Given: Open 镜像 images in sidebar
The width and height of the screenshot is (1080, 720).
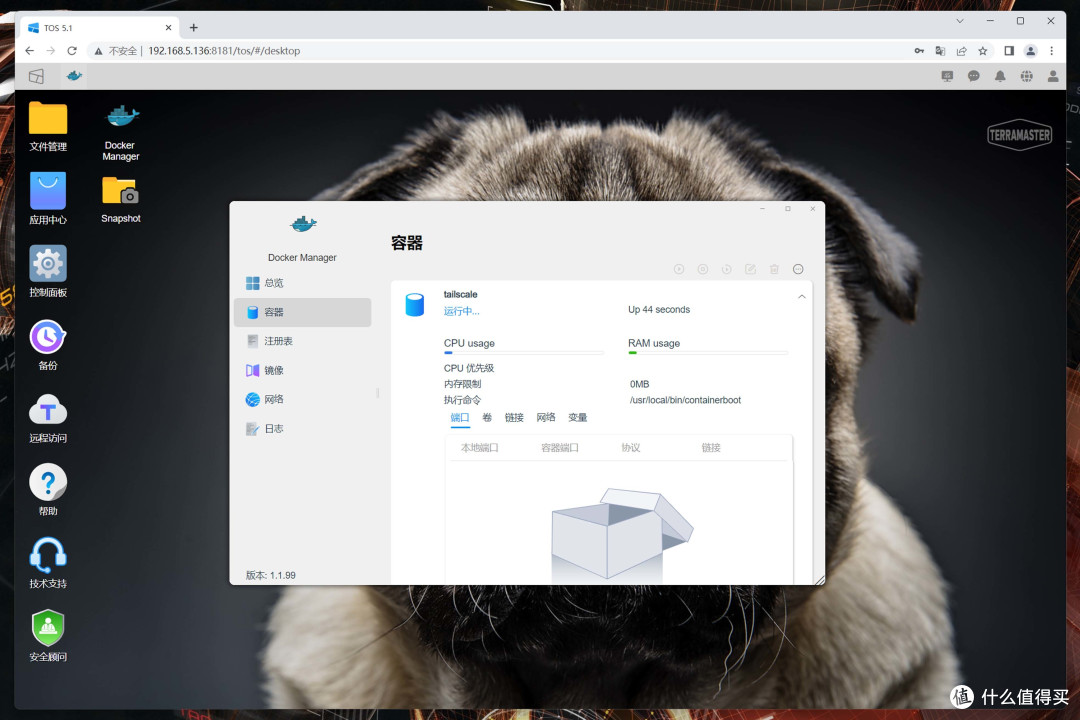Looking at the screenshot, I should click(x=302, y=370).
